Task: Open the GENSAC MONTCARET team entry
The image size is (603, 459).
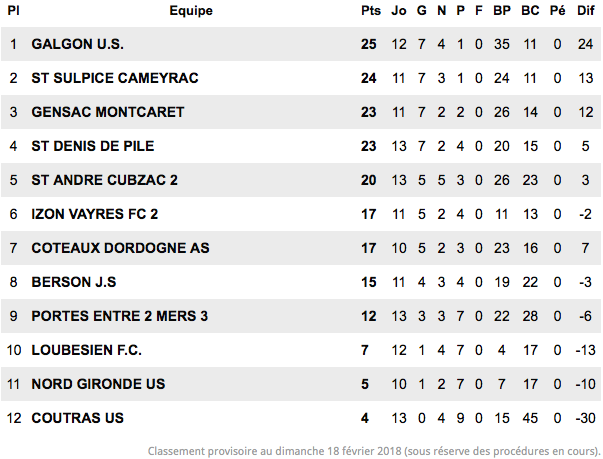Action: coord(108,112)
